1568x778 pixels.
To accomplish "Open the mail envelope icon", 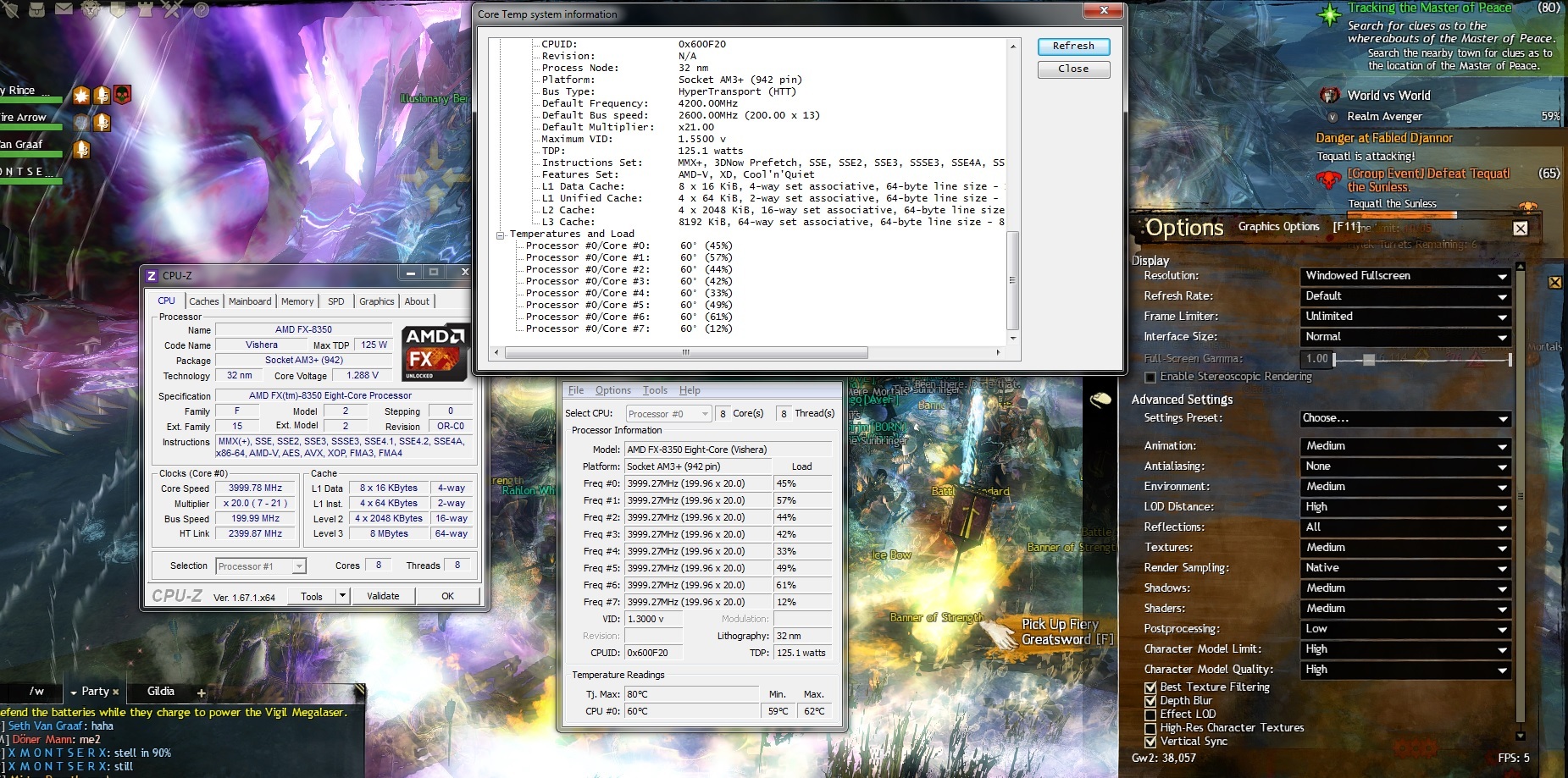I will pyautogui.click(x=64, y=10).
